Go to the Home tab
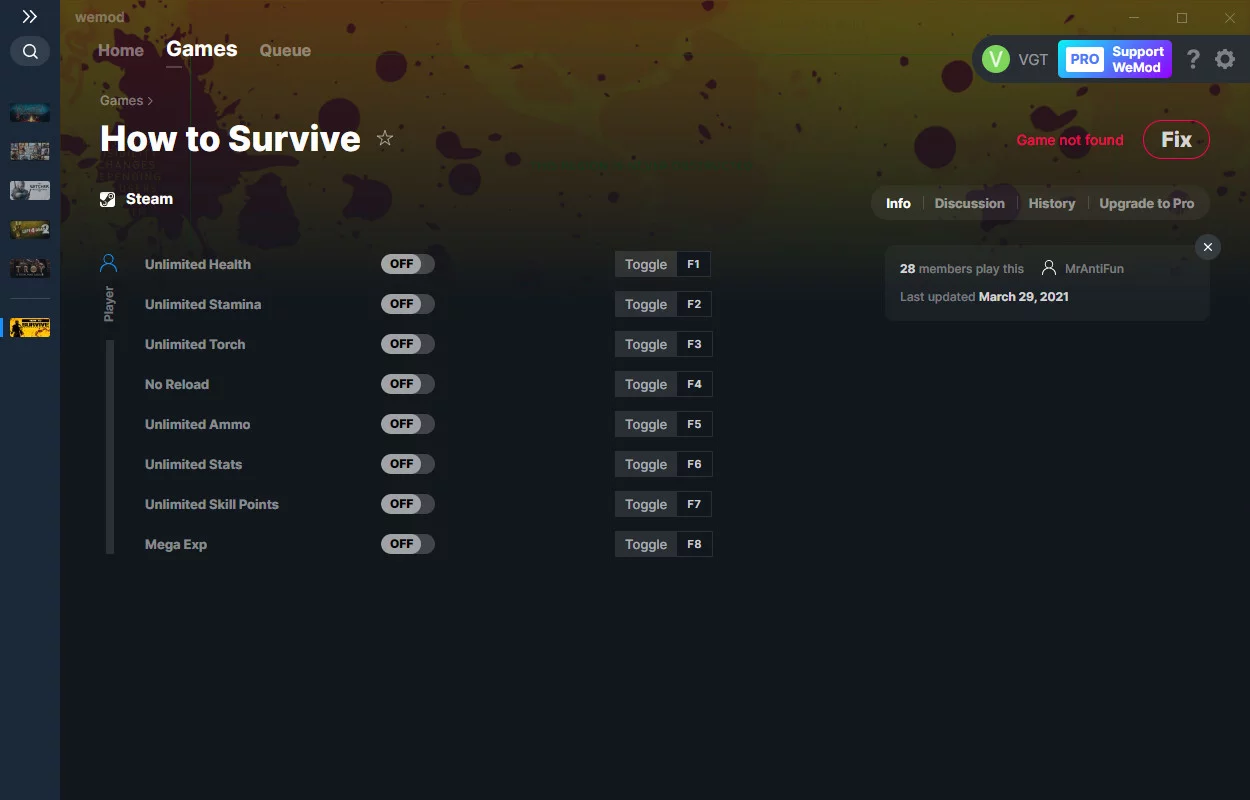The height and width of the screenshot is (800, 1250). [x=121, y=50]
